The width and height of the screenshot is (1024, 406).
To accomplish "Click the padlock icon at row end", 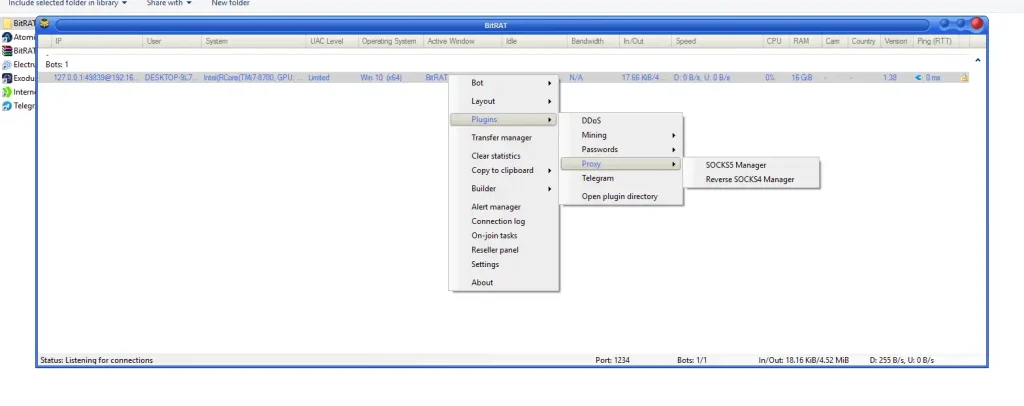I will coord(964,77).
